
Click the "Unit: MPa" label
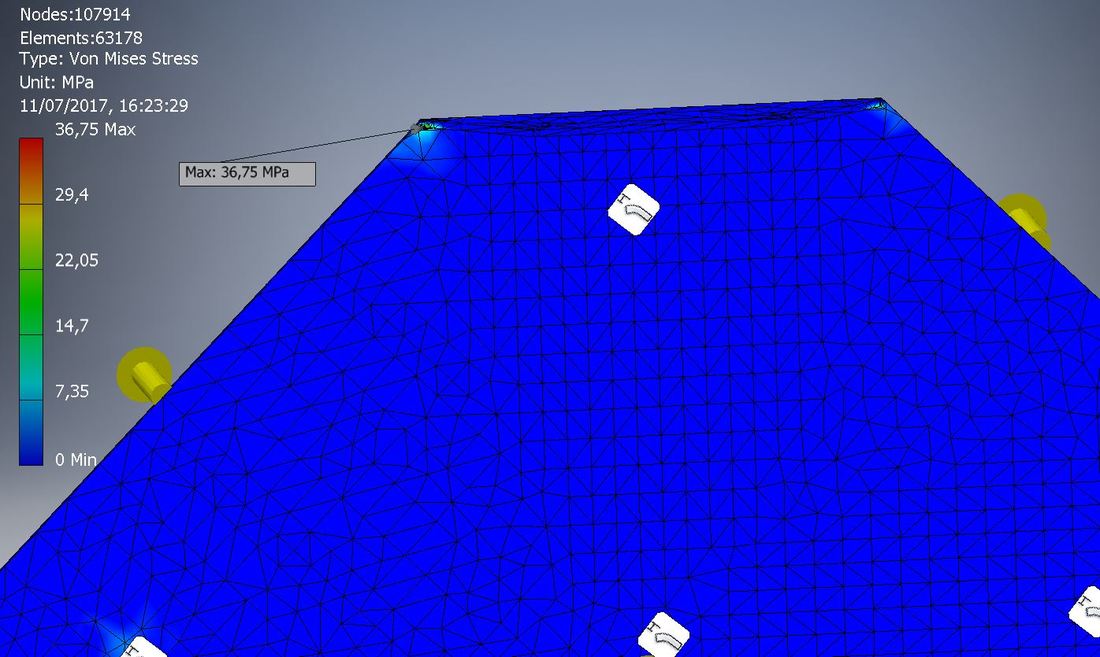click(x=57, y=82)
